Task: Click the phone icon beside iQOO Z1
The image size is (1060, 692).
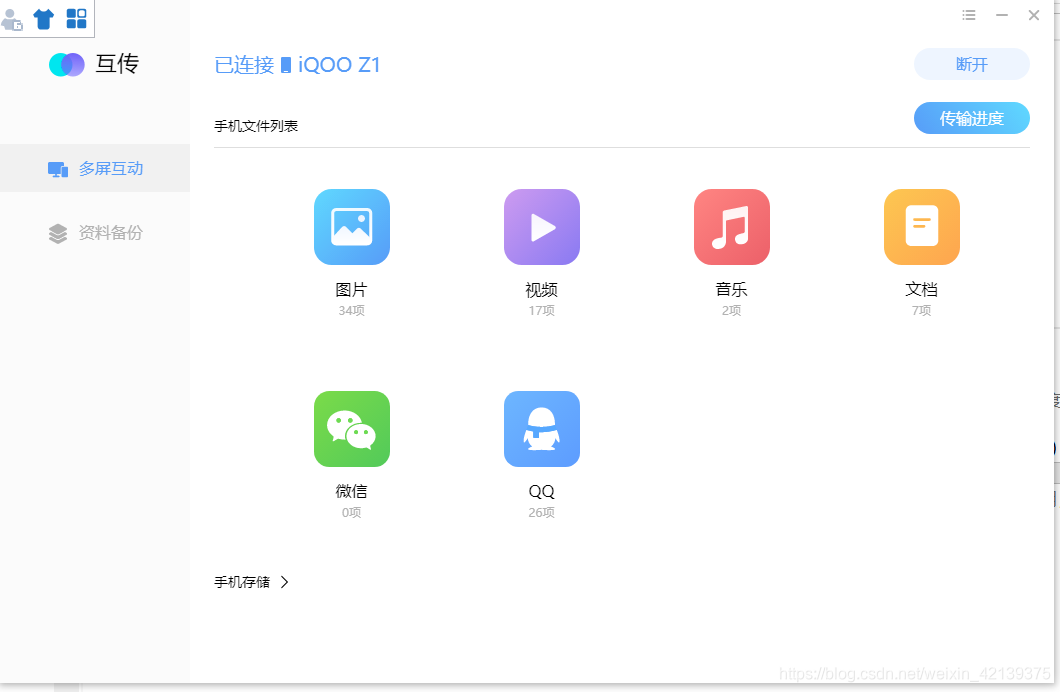Action: 286,65
